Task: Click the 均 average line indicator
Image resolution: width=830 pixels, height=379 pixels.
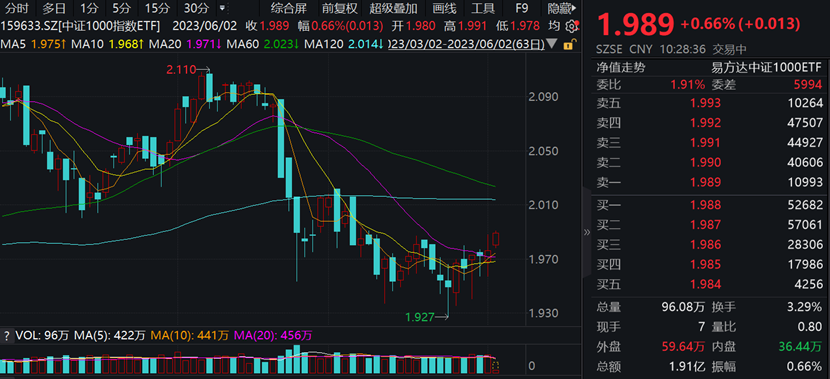Action: (554, 26)
